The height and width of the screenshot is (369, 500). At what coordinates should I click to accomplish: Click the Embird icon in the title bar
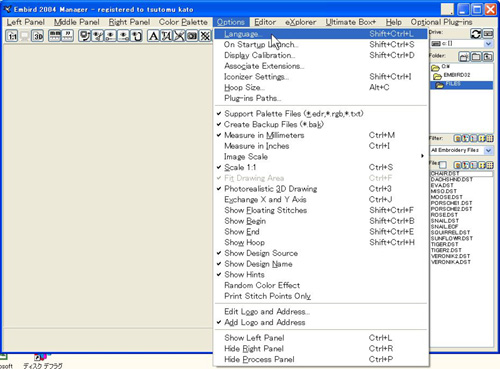click(x=7, y=9)
